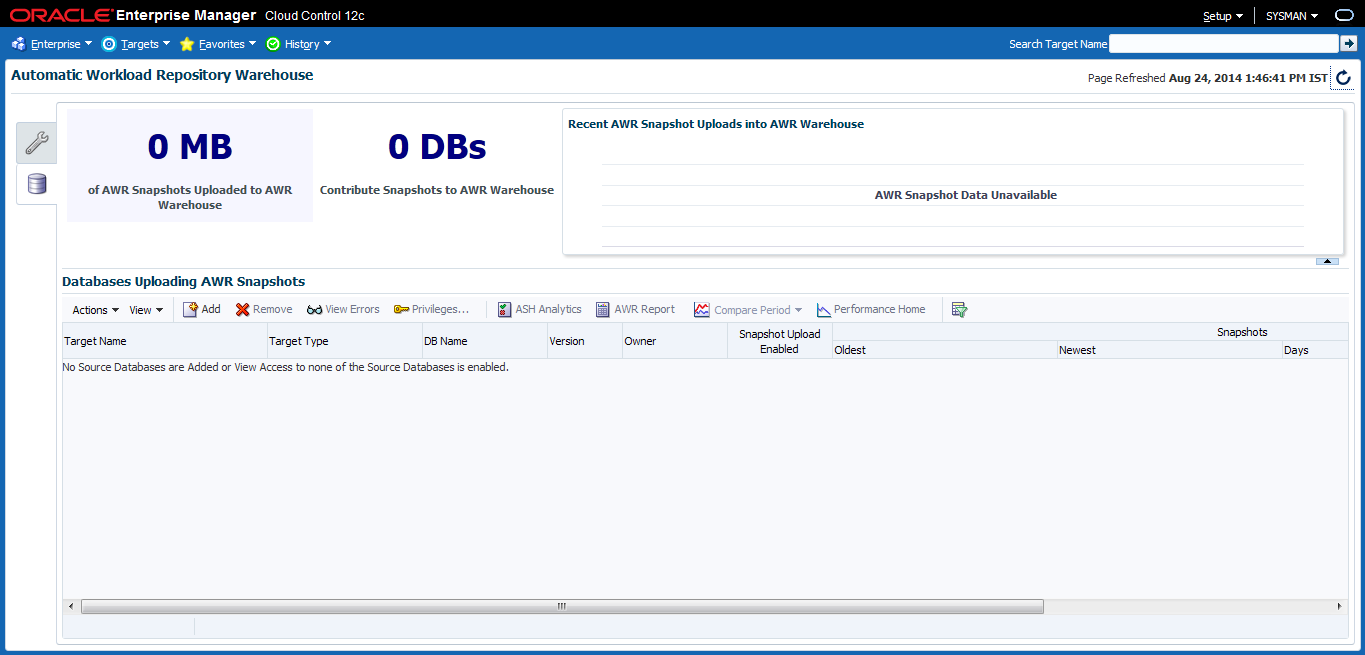Click in the Search Target Name field

pos(1223,43)
